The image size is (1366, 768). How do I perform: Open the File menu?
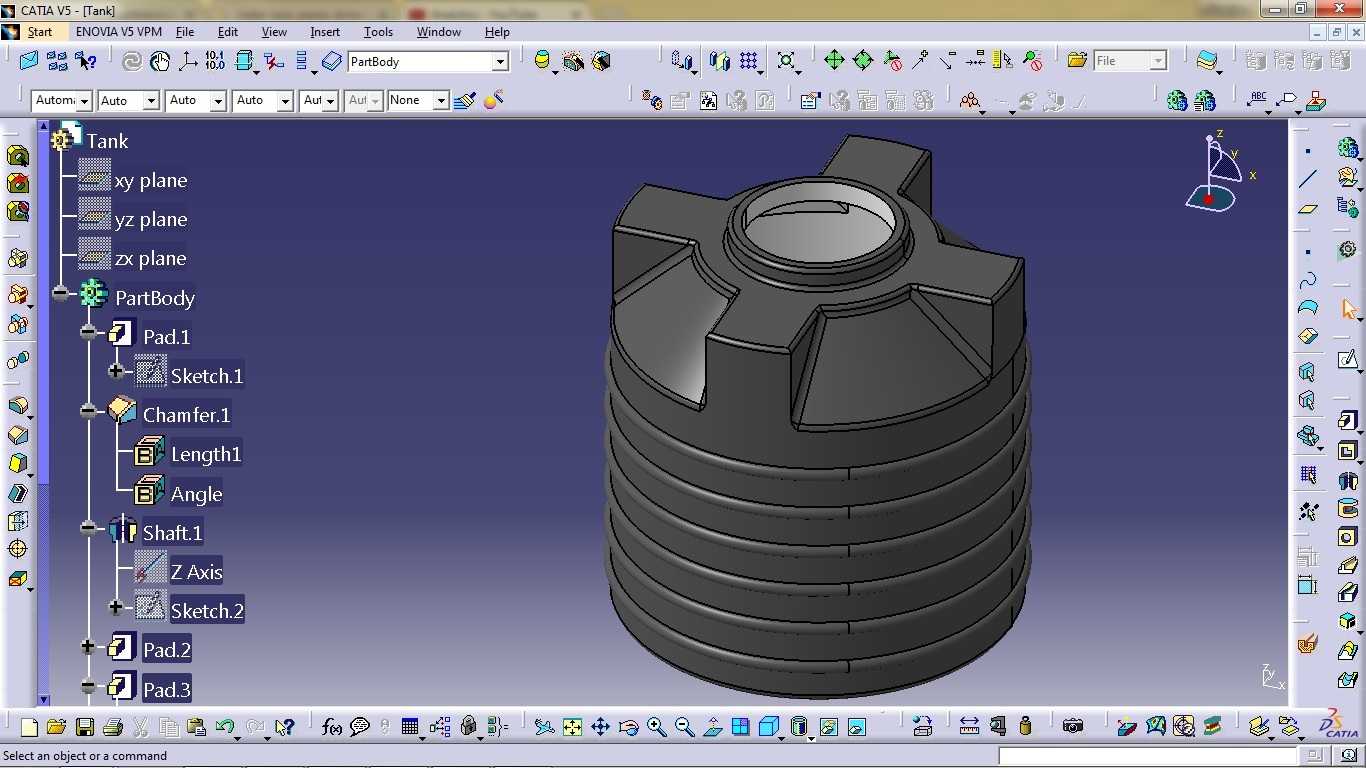tap(185, 32)
